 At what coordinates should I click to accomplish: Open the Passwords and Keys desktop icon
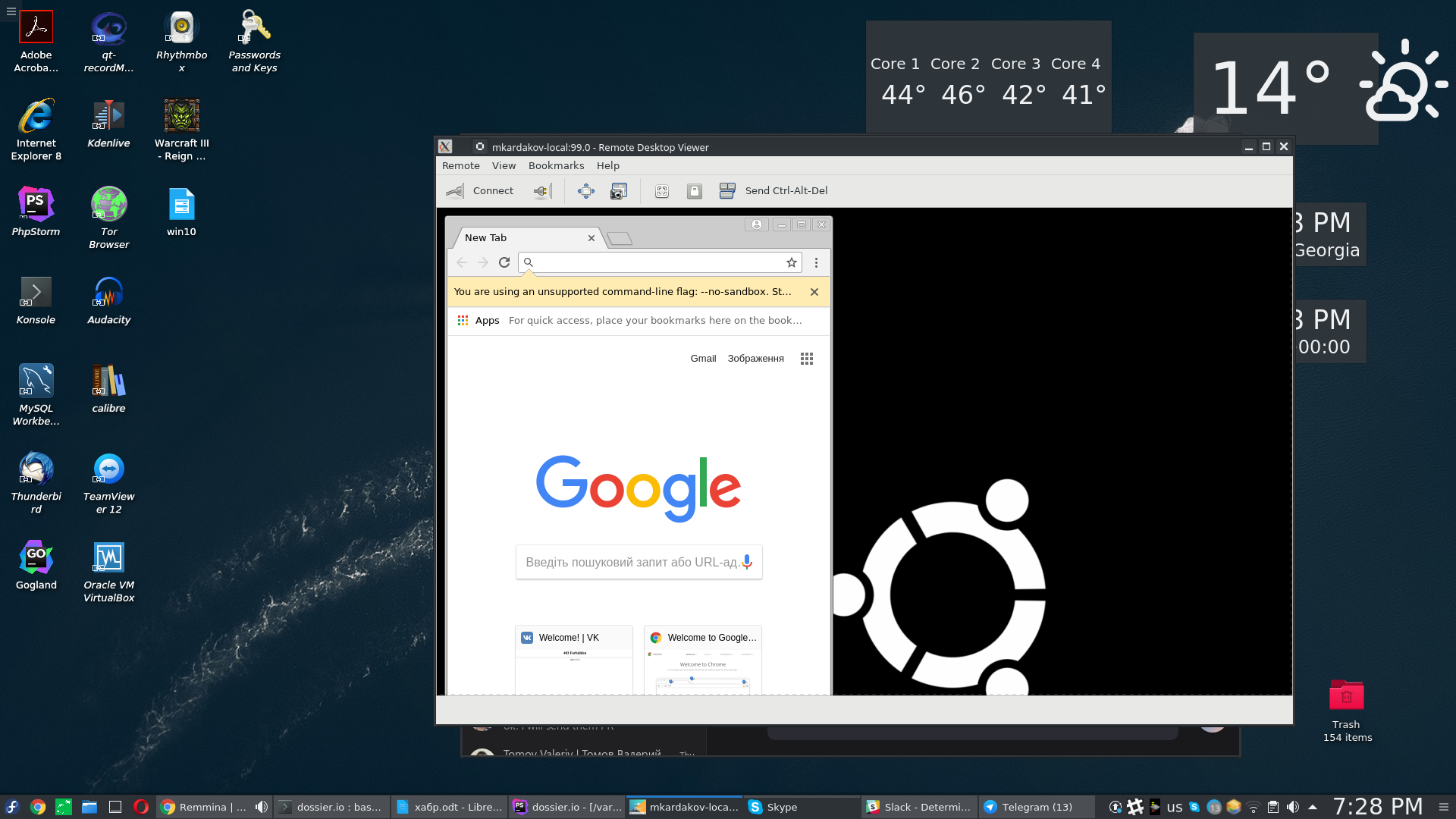point(255,42)
